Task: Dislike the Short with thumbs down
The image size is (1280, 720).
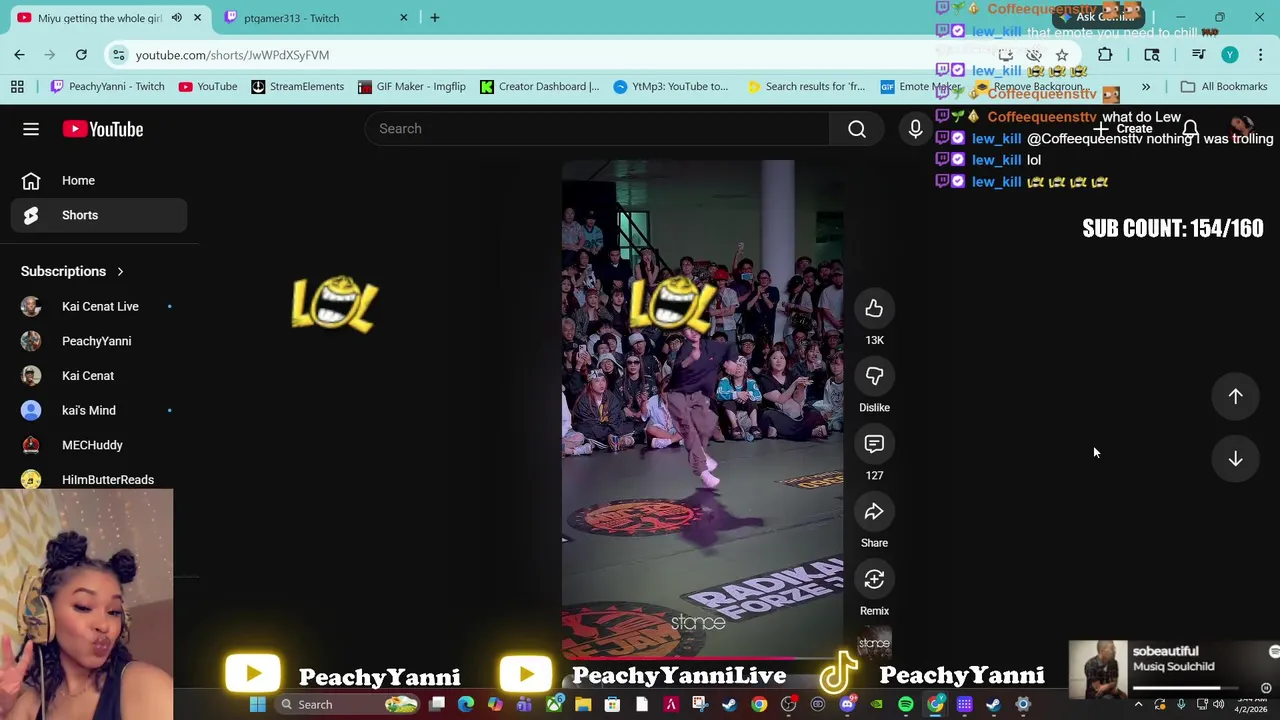Action: (874, 377)
